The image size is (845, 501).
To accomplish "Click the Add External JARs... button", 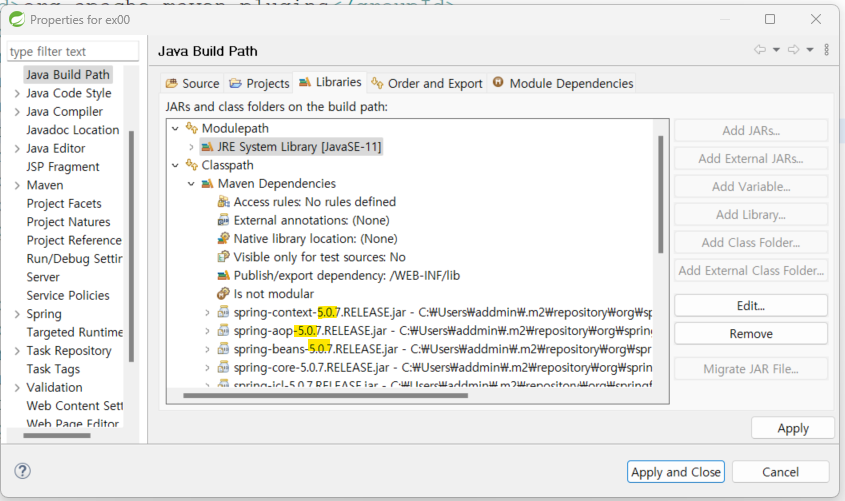I will point(751,158).
